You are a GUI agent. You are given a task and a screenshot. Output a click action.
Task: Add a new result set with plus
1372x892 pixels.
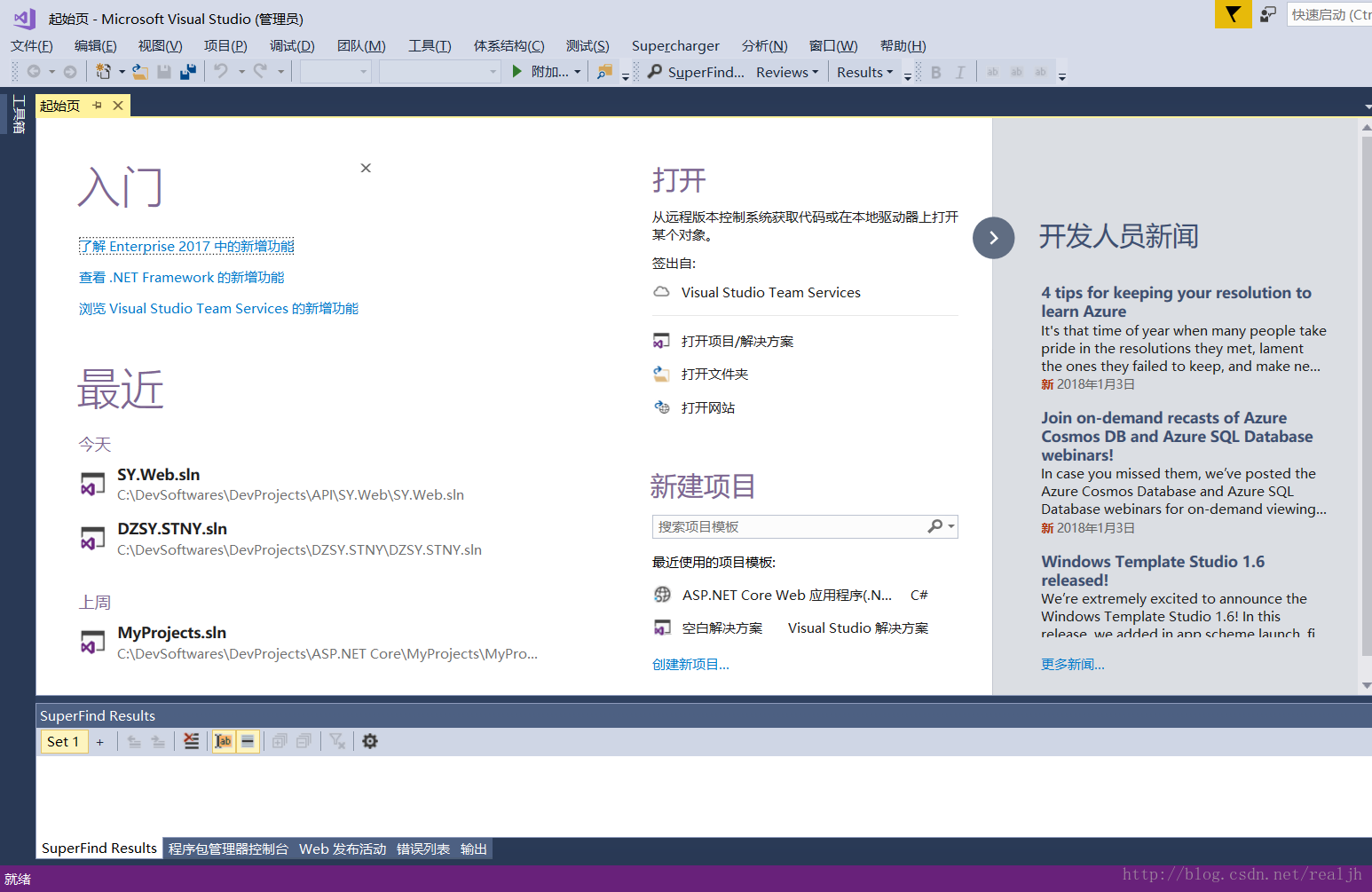click(x=100, y=742)
